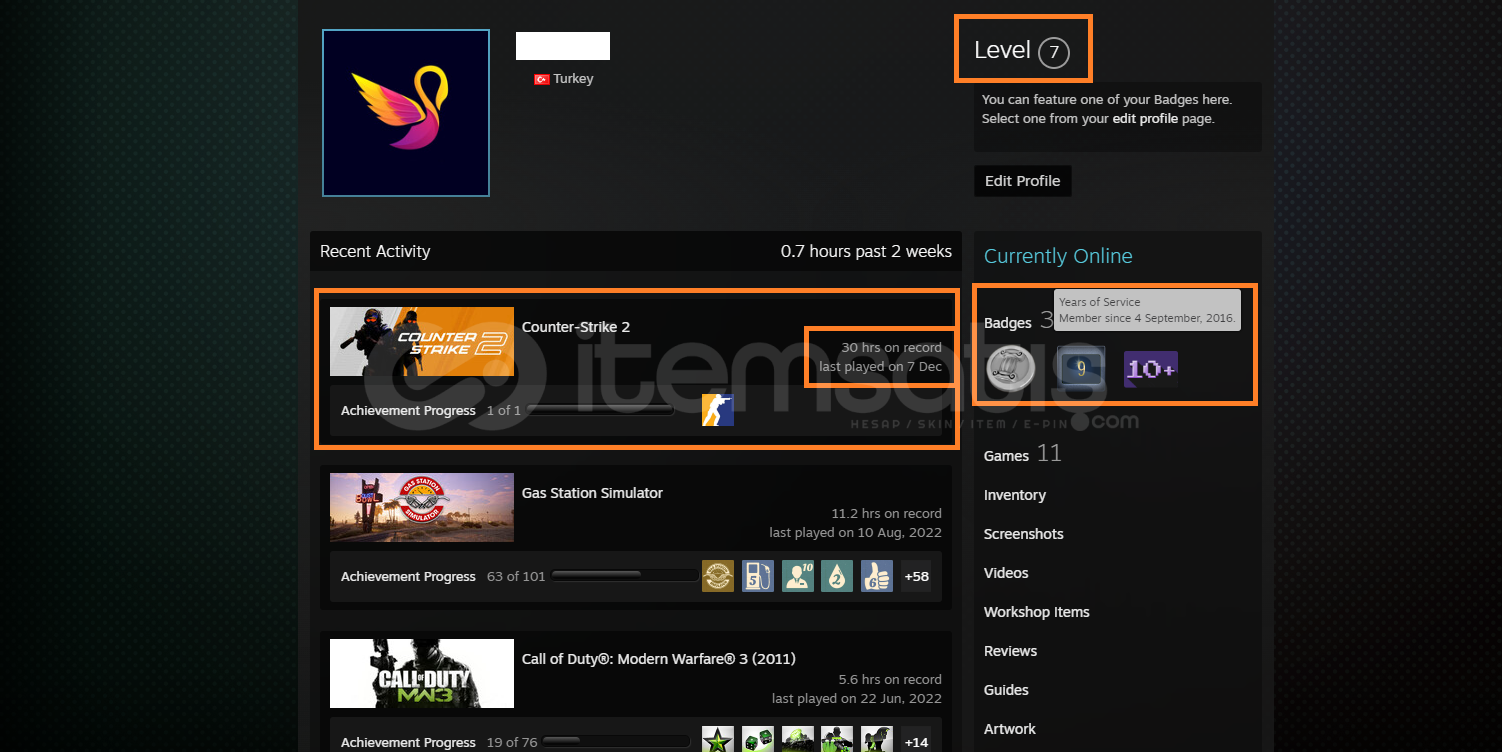The image size is (1502, 752).
Task: Open the Guides link
Action: 1006,690
